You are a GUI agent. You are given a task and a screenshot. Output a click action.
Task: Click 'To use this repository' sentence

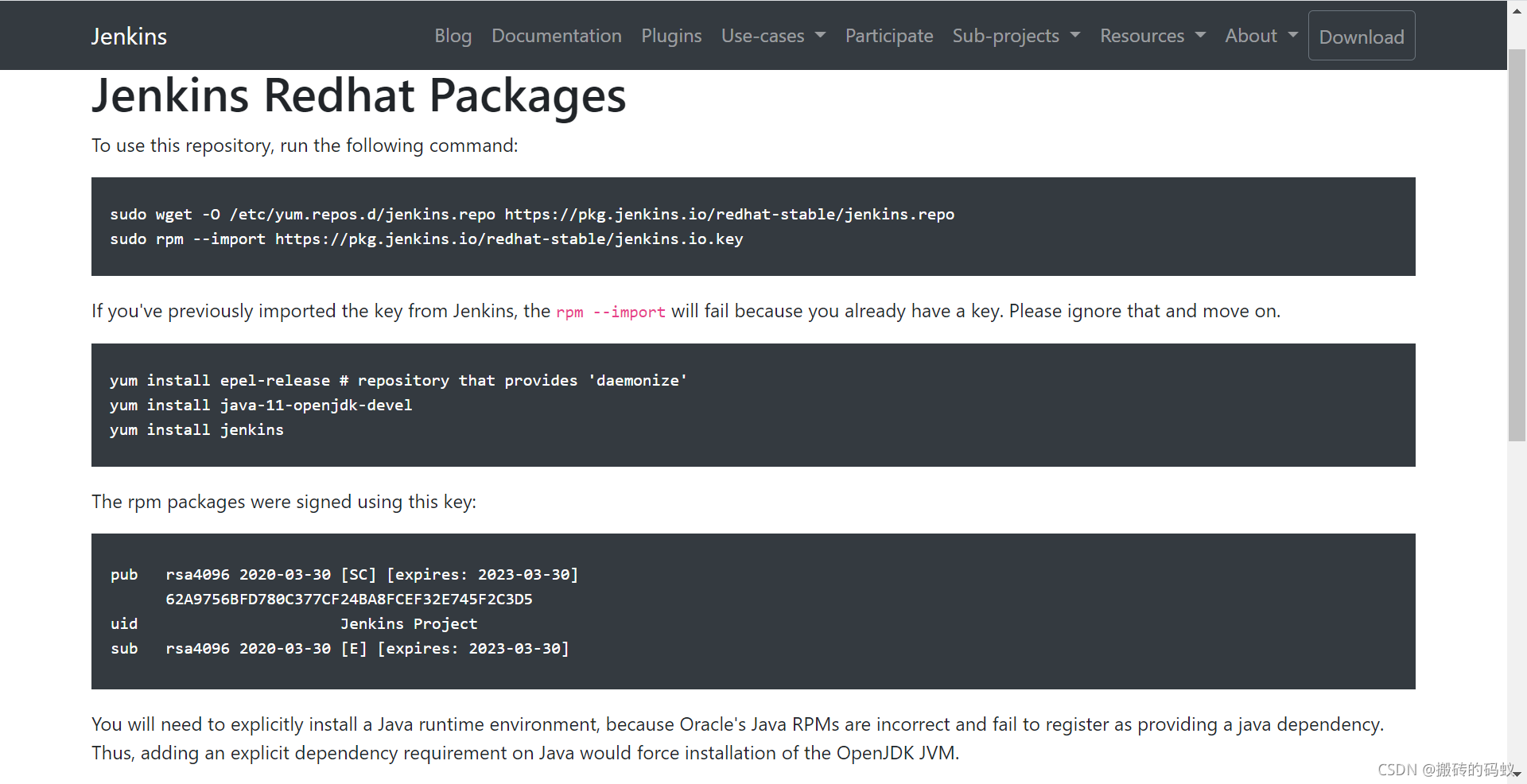coord(305,146)
